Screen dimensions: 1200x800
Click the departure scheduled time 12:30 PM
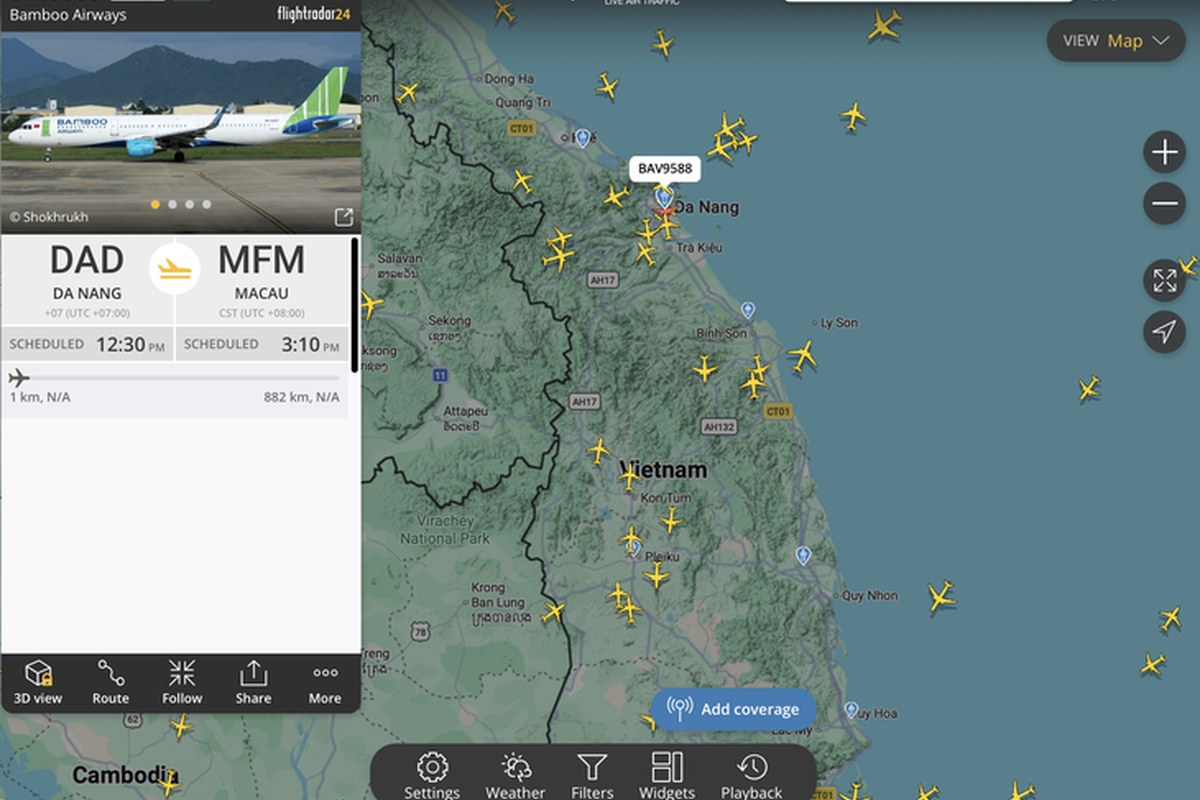131,345
